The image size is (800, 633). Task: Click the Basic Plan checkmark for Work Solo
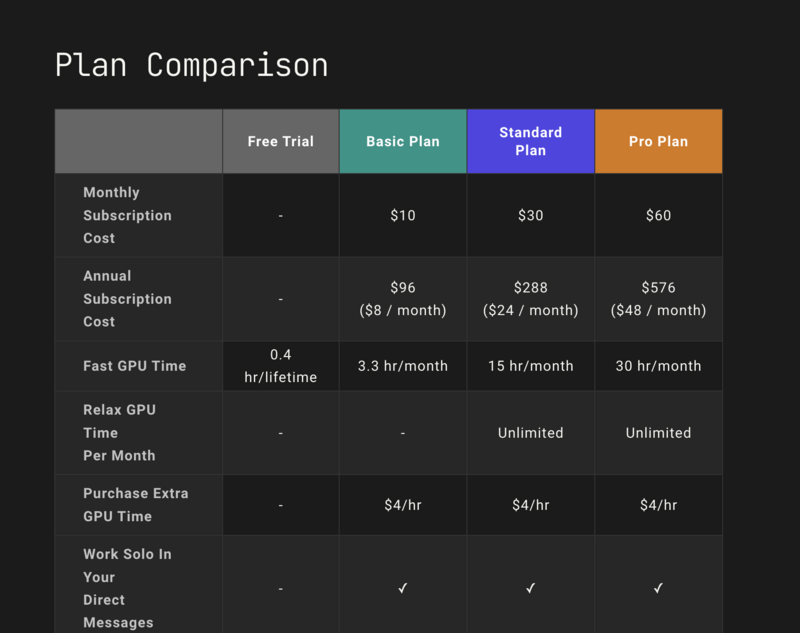coord(403,589)
